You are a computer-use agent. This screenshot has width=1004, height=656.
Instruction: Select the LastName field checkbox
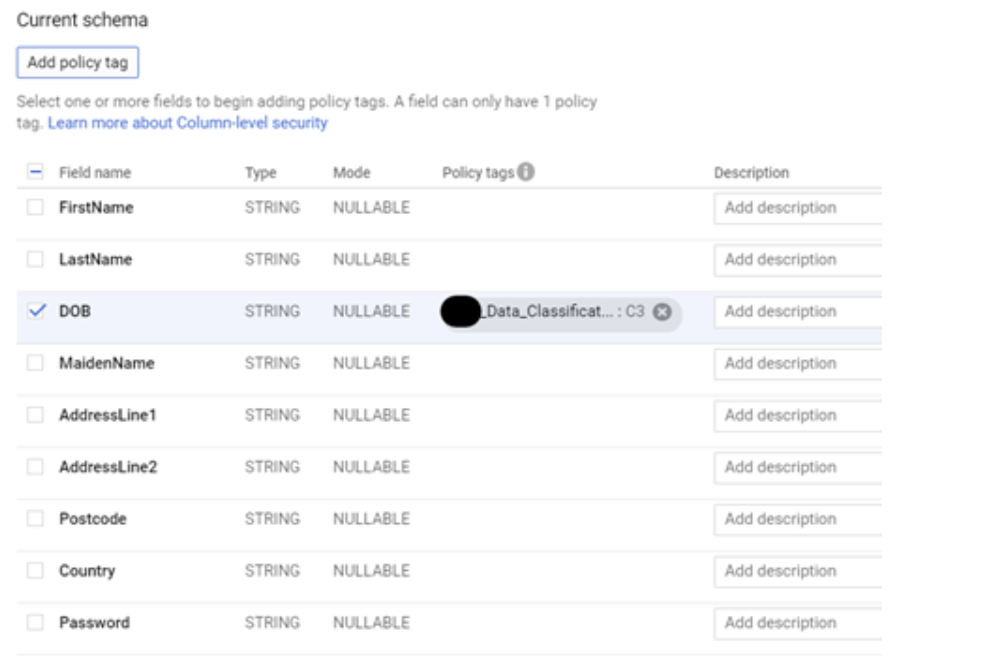[x=35, y=259]
